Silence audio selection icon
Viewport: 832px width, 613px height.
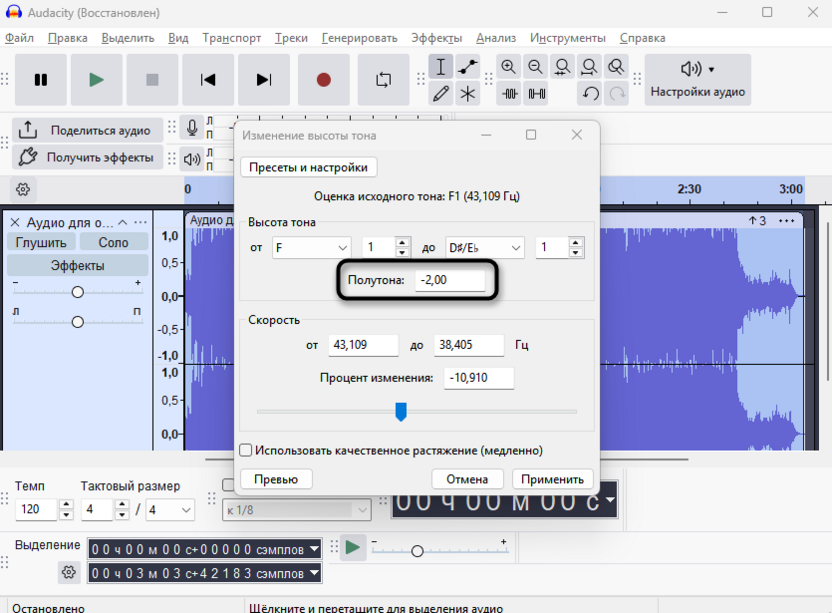point(536,94)
